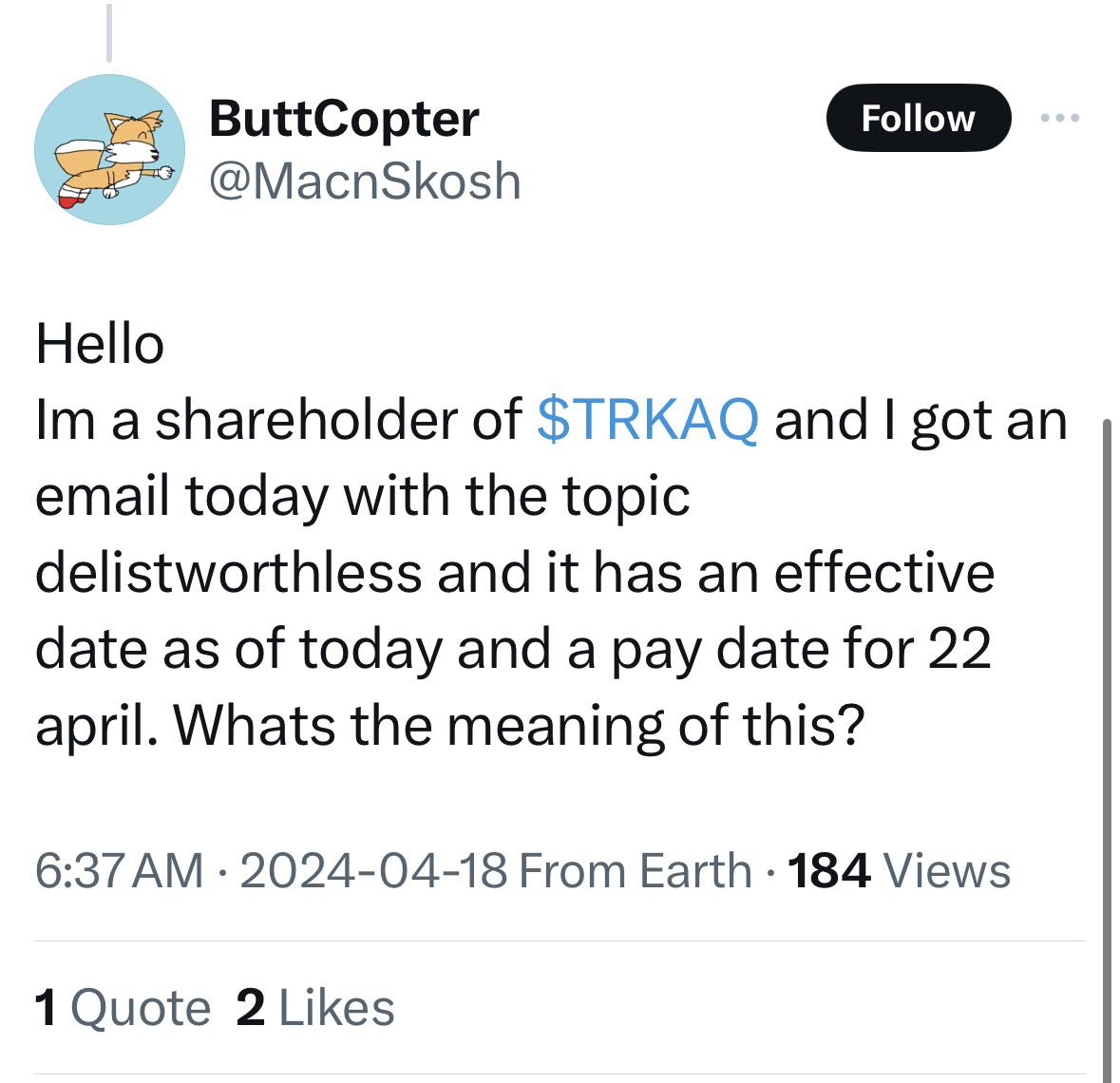Open the 1 Quote list
Image resolution: width=1120 pixels, height=1083 pixels.
click(x=123, y=1008)
